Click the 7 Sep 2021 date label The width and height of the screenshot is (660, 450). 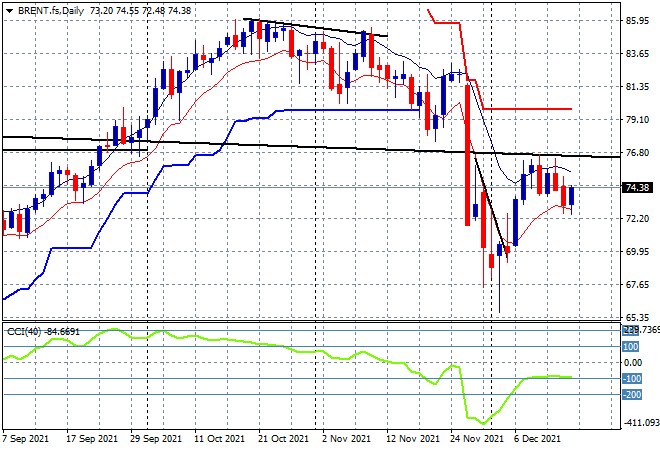tap(26, 439)
